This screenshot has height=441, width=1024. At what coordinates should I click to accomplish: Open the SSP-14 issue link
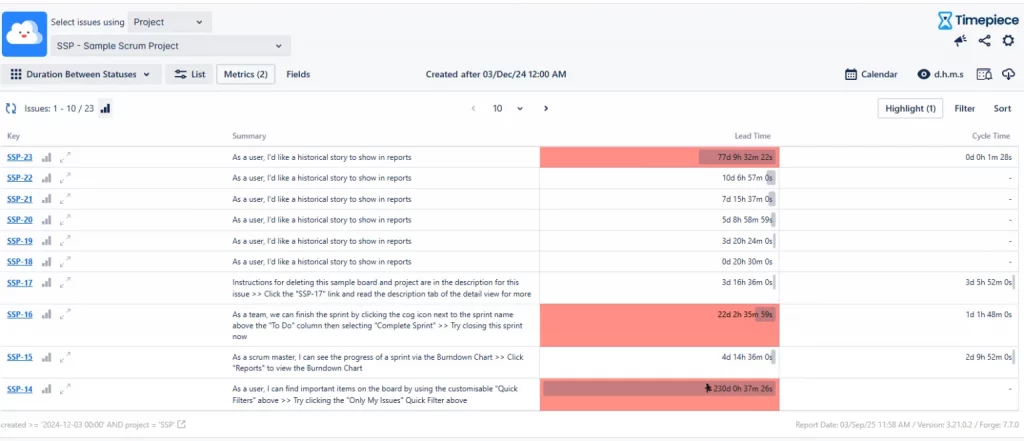coord(20,389)
